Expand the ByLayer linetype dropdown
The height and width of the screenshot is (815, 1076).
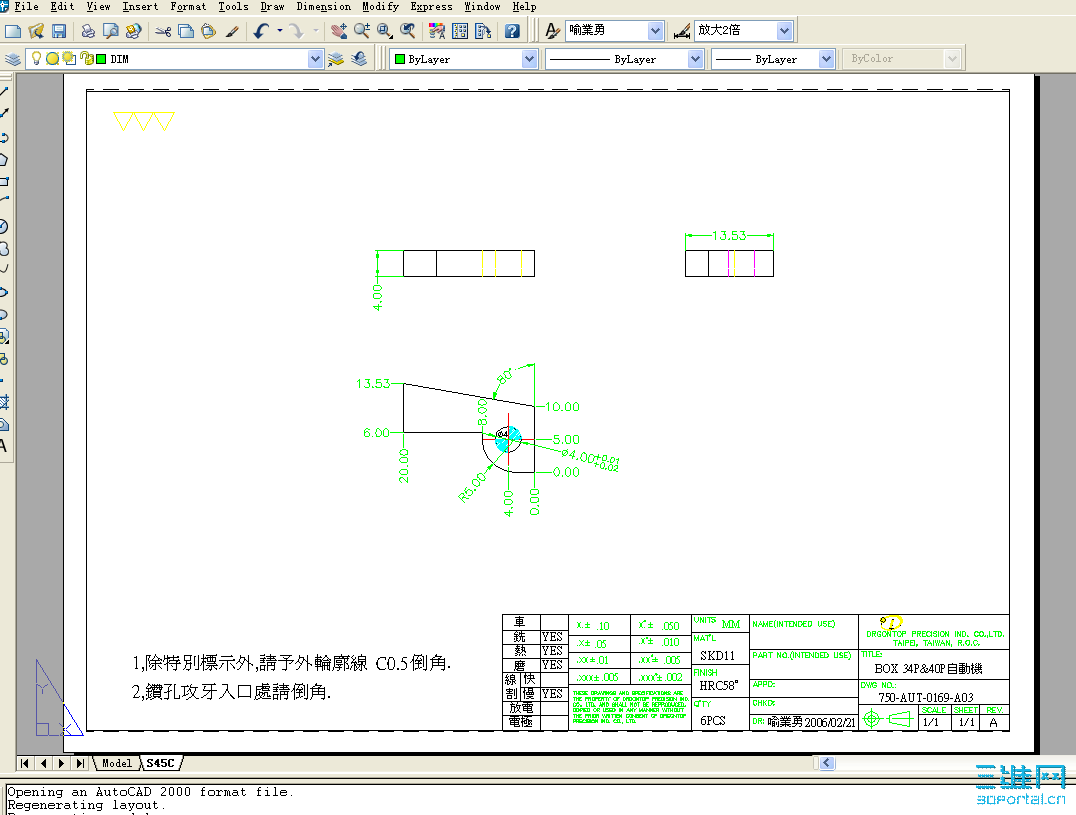tap(696, 58)
